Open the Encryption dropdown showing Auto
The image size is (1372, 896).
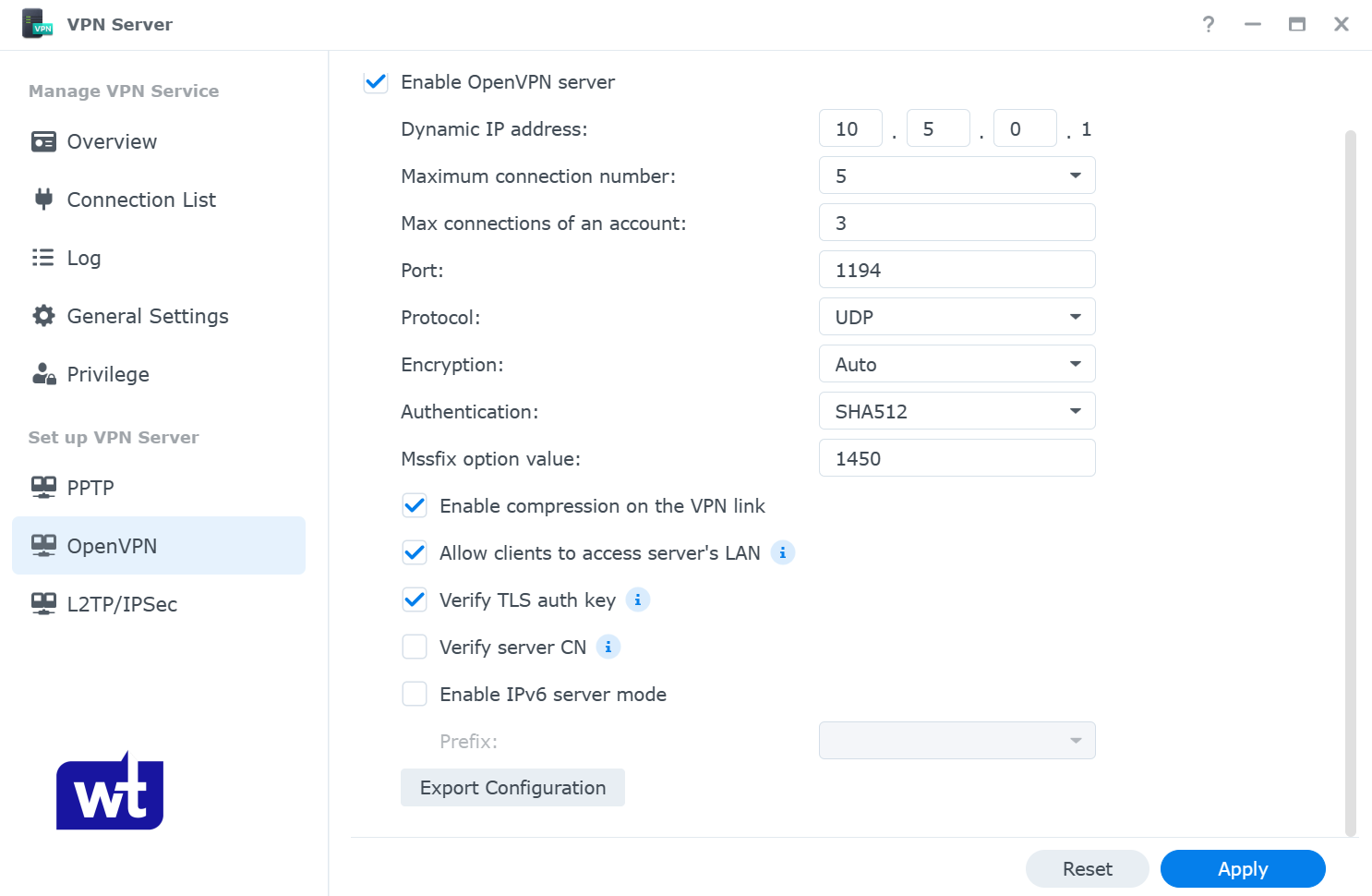point(957,364)
